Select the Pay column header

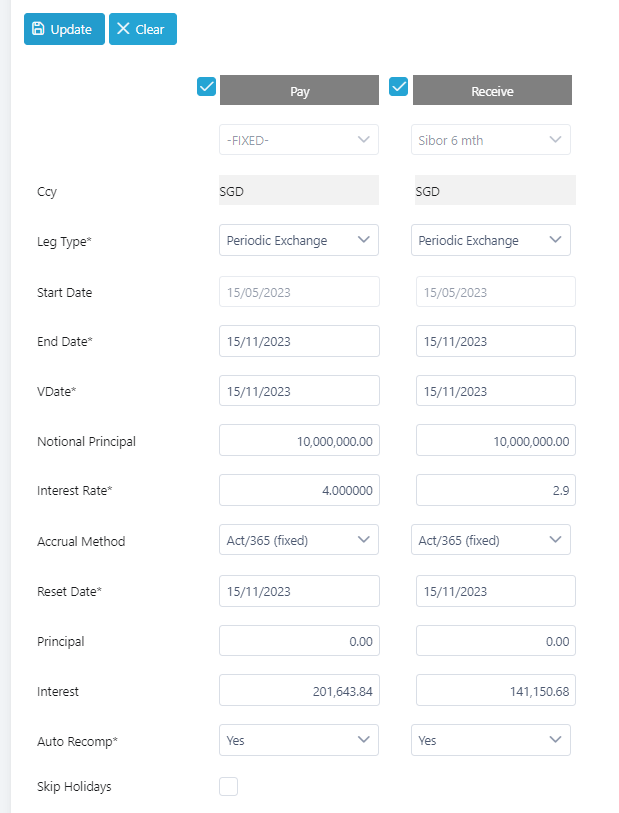[299, 90]
